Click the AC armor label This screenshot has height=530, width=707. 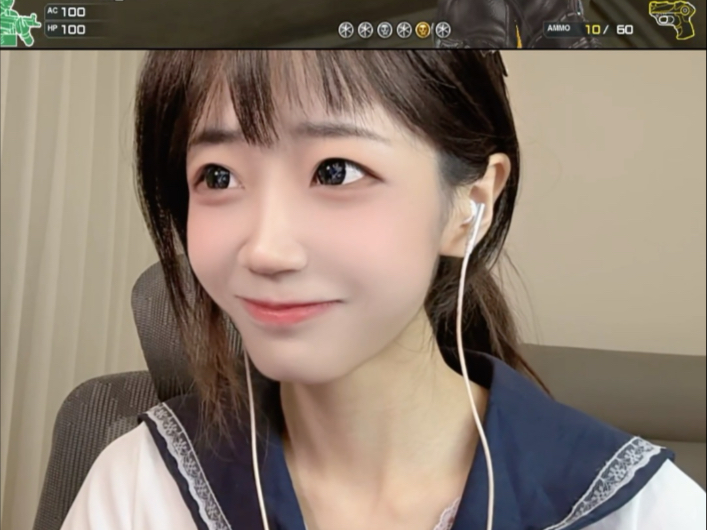pos(52,11)
